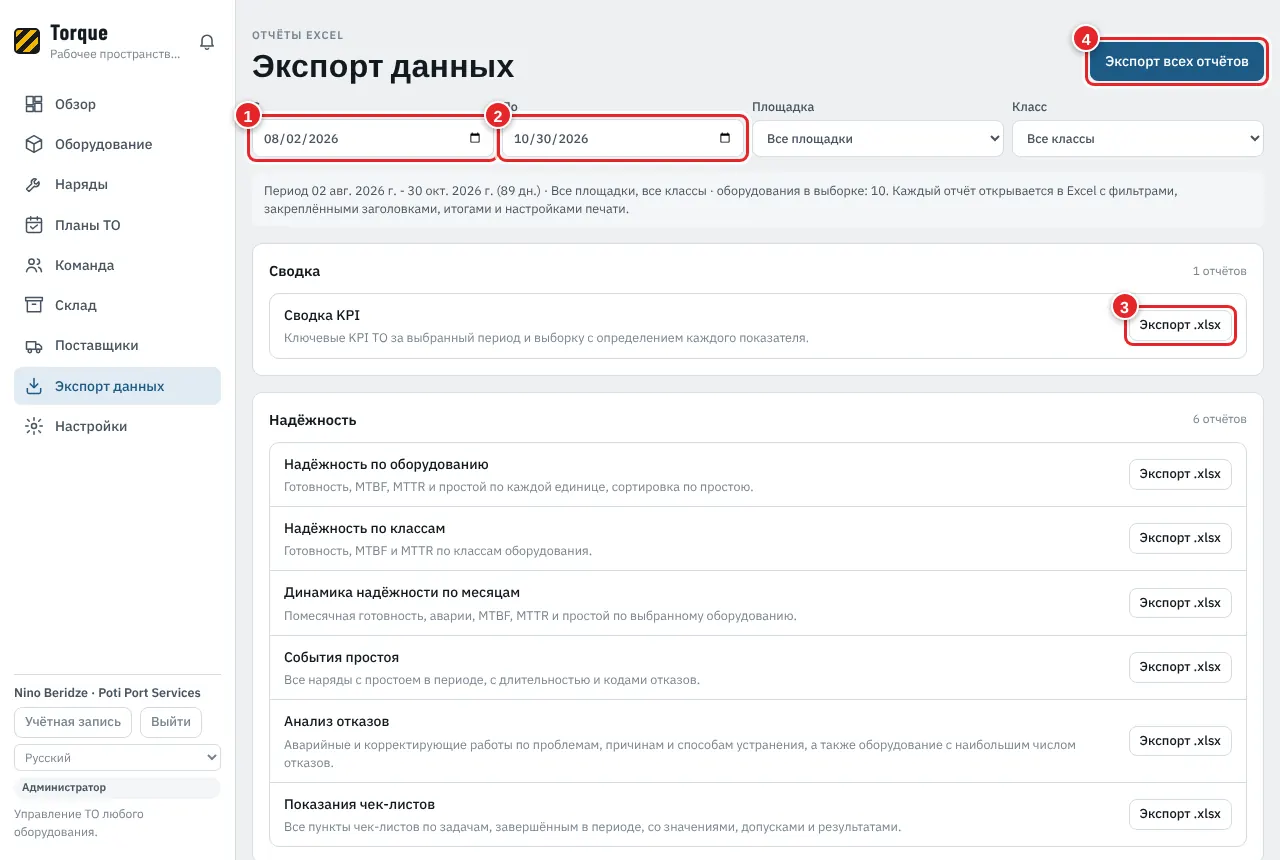
Task: Export Показания чек-листов report
Action: pyautogui.click(x=1180, y=814)
